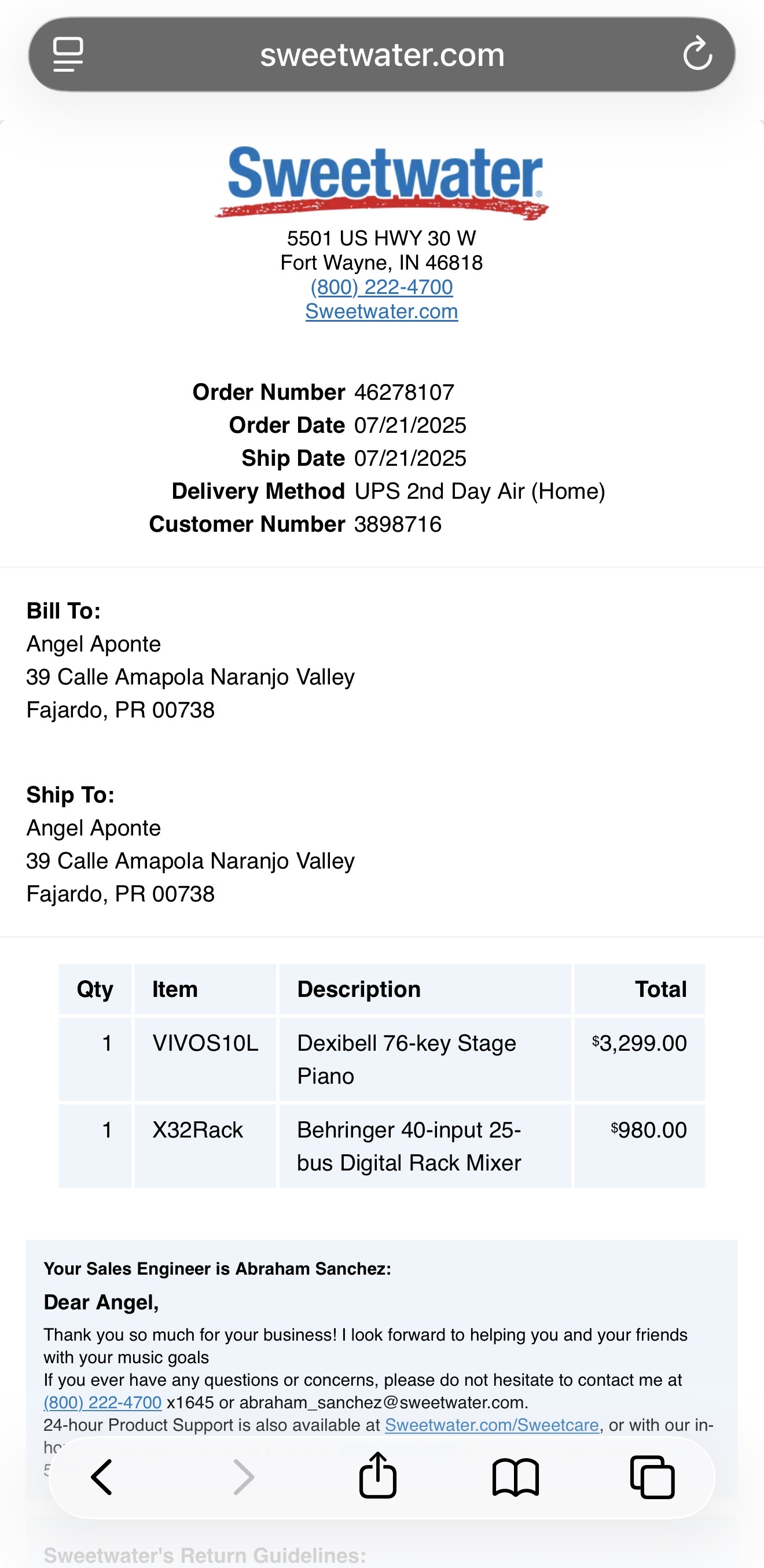This screenshot has height=1568, width=764.
Task: Tap Dexibell 76-key Stage Piano description
Action: coord(406,1059)
